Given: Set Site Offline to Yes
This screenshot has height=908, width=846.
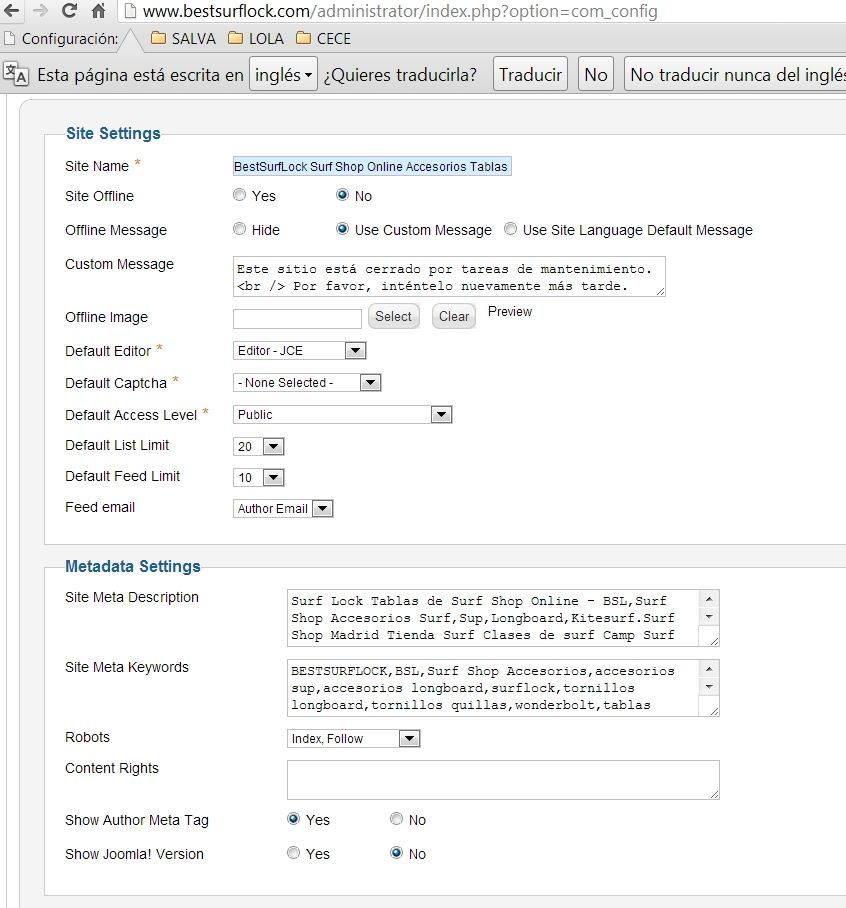Looking at the screenshot, I should click(239, 195).
